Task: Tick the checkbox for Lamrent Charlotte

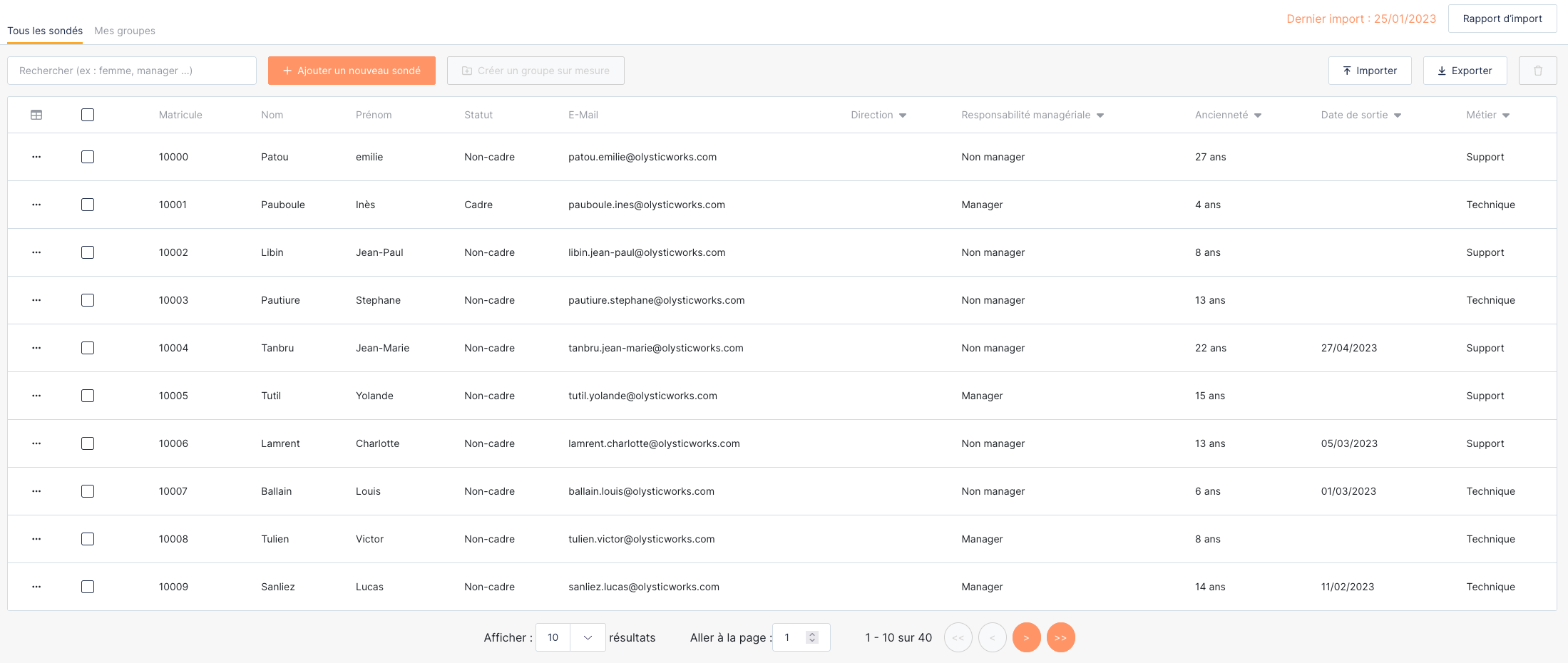Action: coord(88,443)
